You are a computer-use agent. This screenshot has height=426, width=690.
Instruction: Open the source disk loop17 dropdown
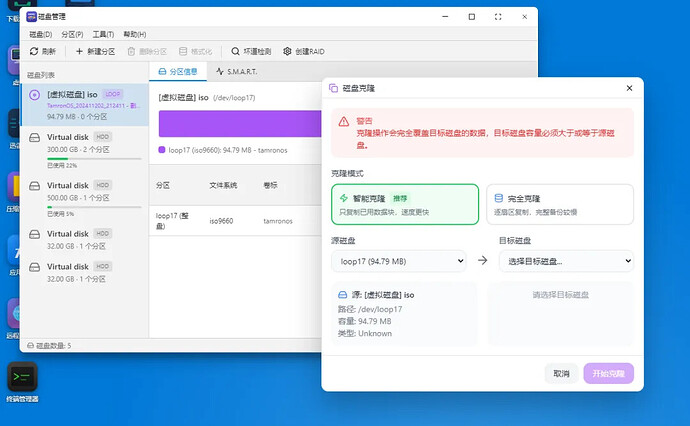pos(398,261)
